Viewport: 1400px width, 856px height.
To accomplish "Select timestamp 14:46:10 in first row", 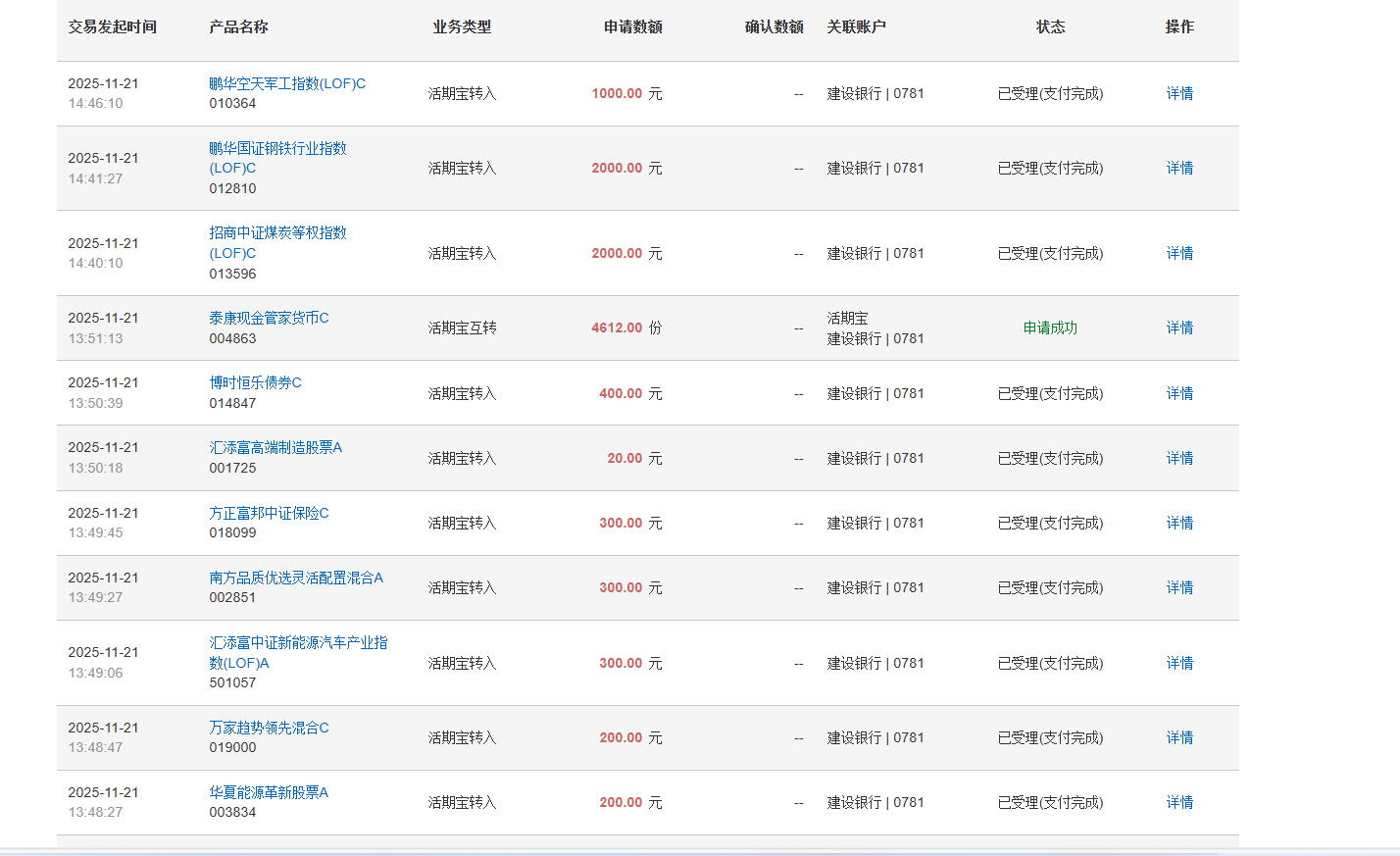I will [95, 103].
